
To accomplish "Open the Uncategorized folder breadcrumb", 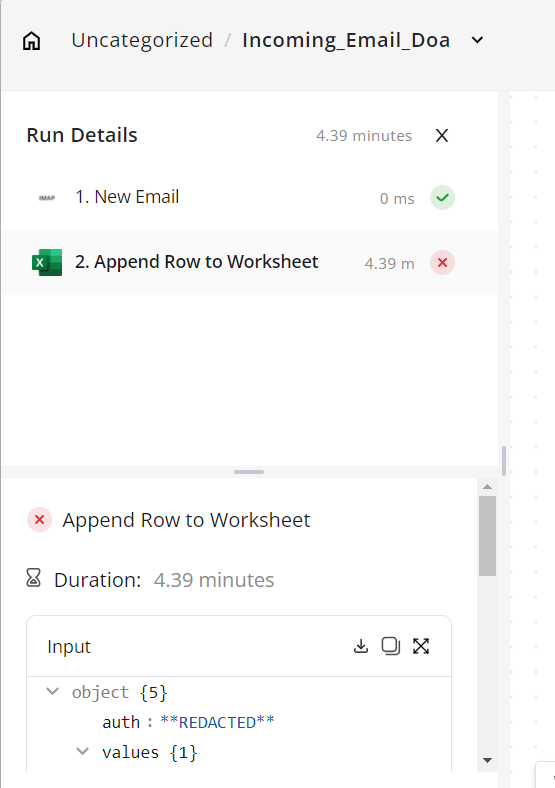I will (x=142, y=40).
